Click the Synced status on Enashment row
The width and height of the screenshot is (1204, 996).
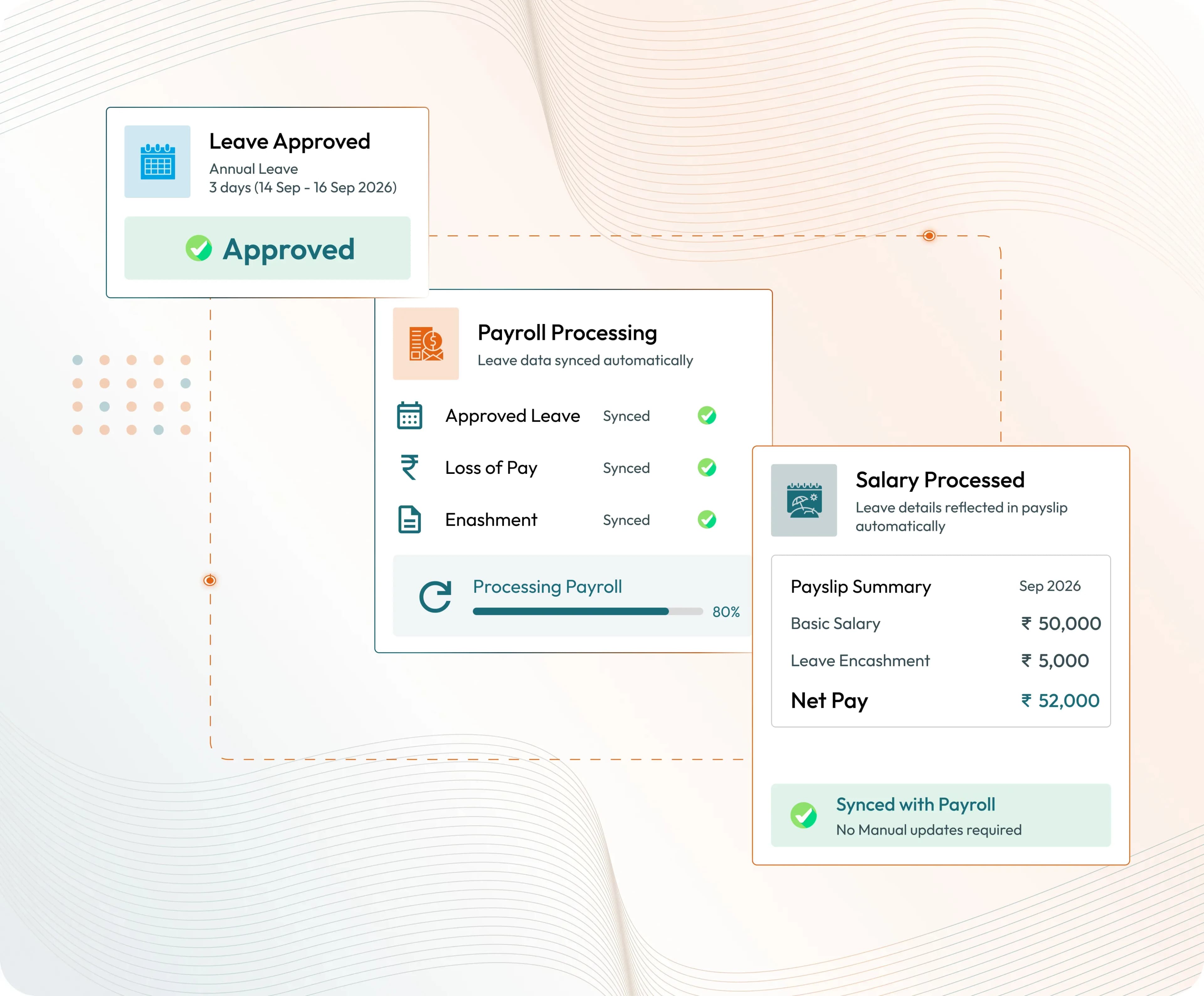[x=626, y=520]
